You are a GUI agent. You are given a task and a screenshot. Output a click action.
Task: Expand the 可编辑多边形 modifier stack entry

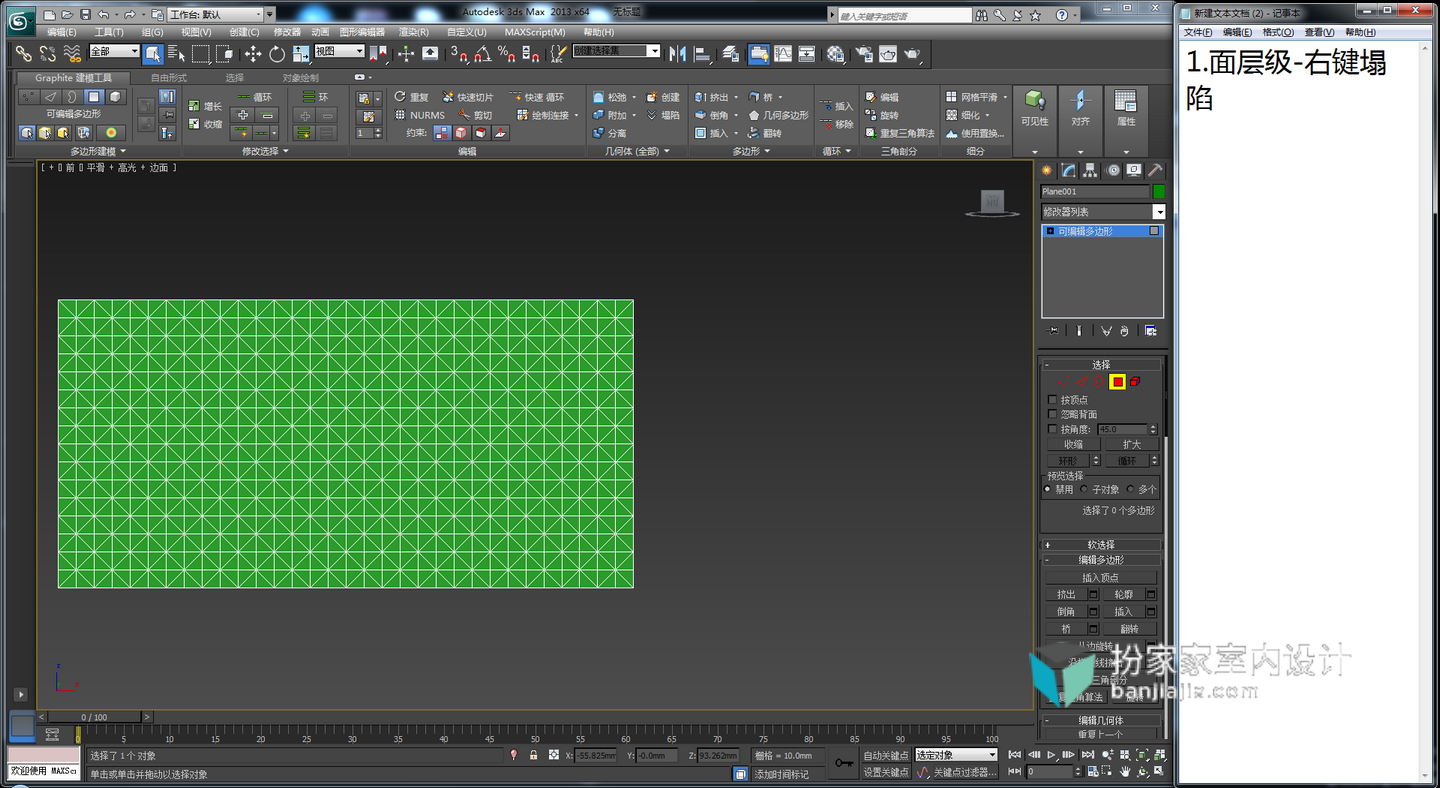(1050, 231)
